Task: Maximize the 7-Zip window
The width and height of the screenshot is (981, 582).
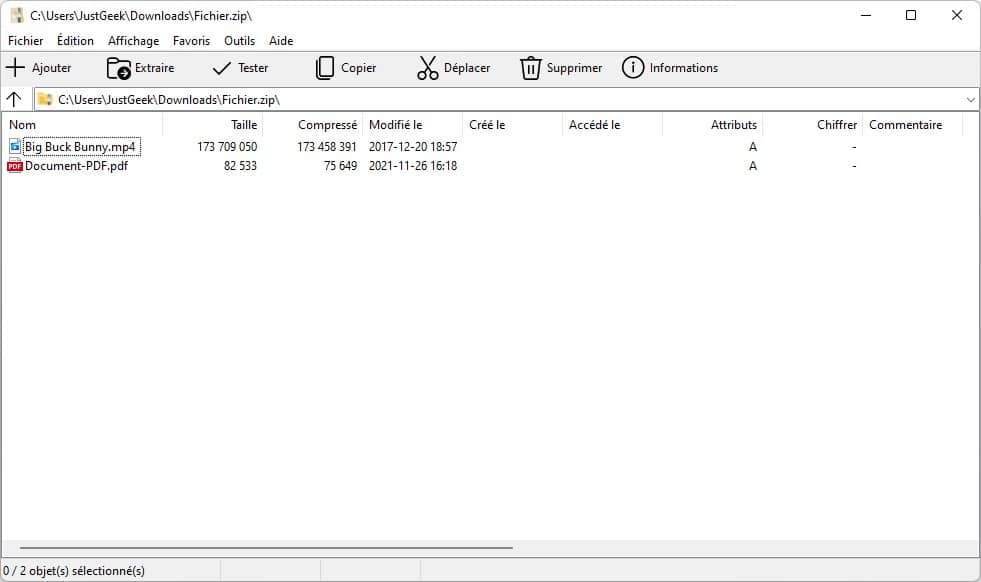Action: tap(911, 15)
